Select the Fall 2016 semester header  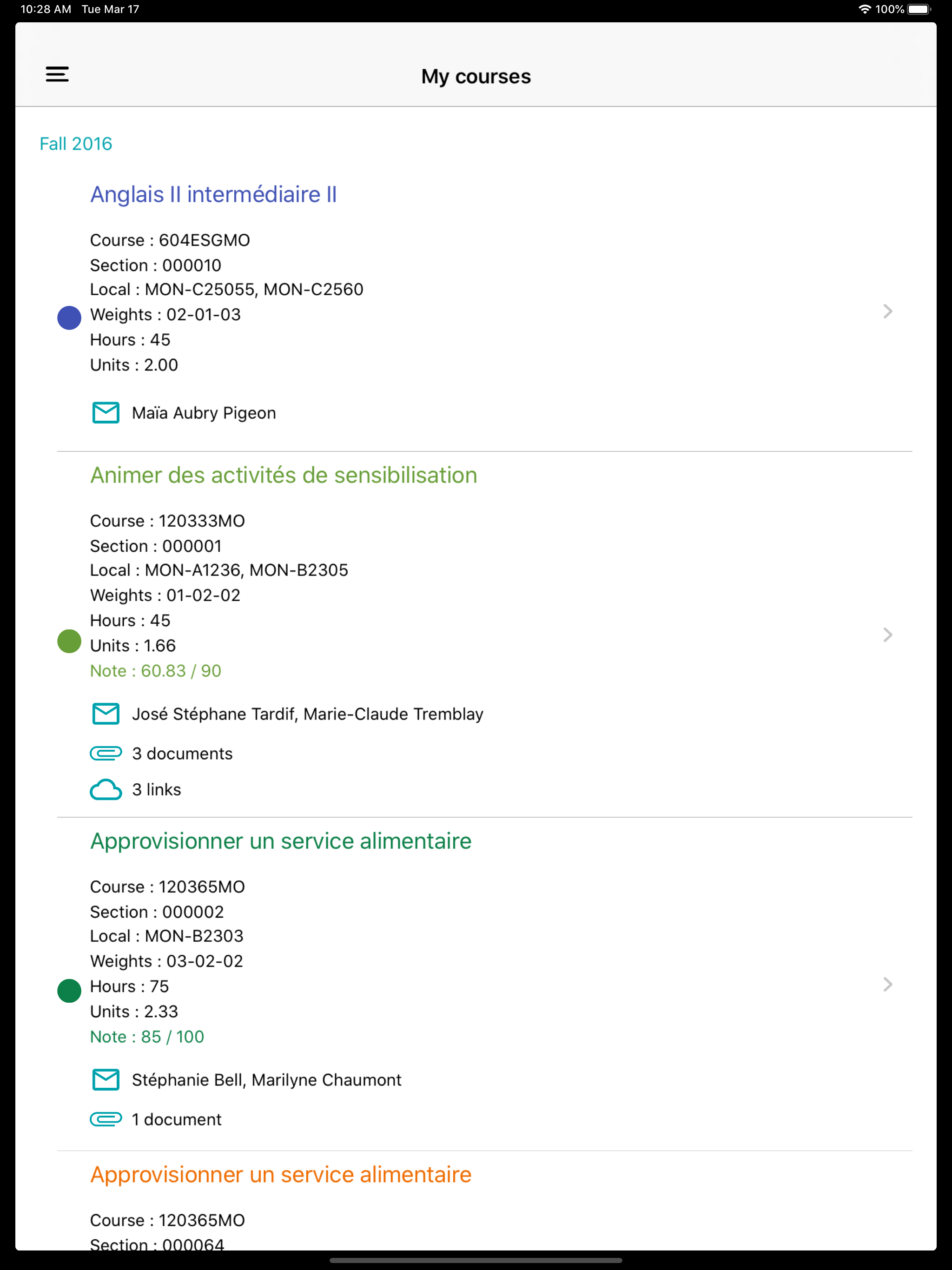pos(76,144)
